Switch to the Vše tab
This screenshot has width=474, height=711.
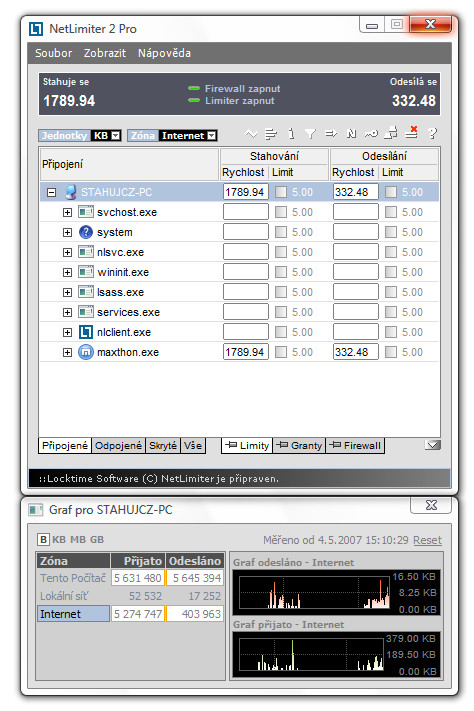[x=193, y=445]
